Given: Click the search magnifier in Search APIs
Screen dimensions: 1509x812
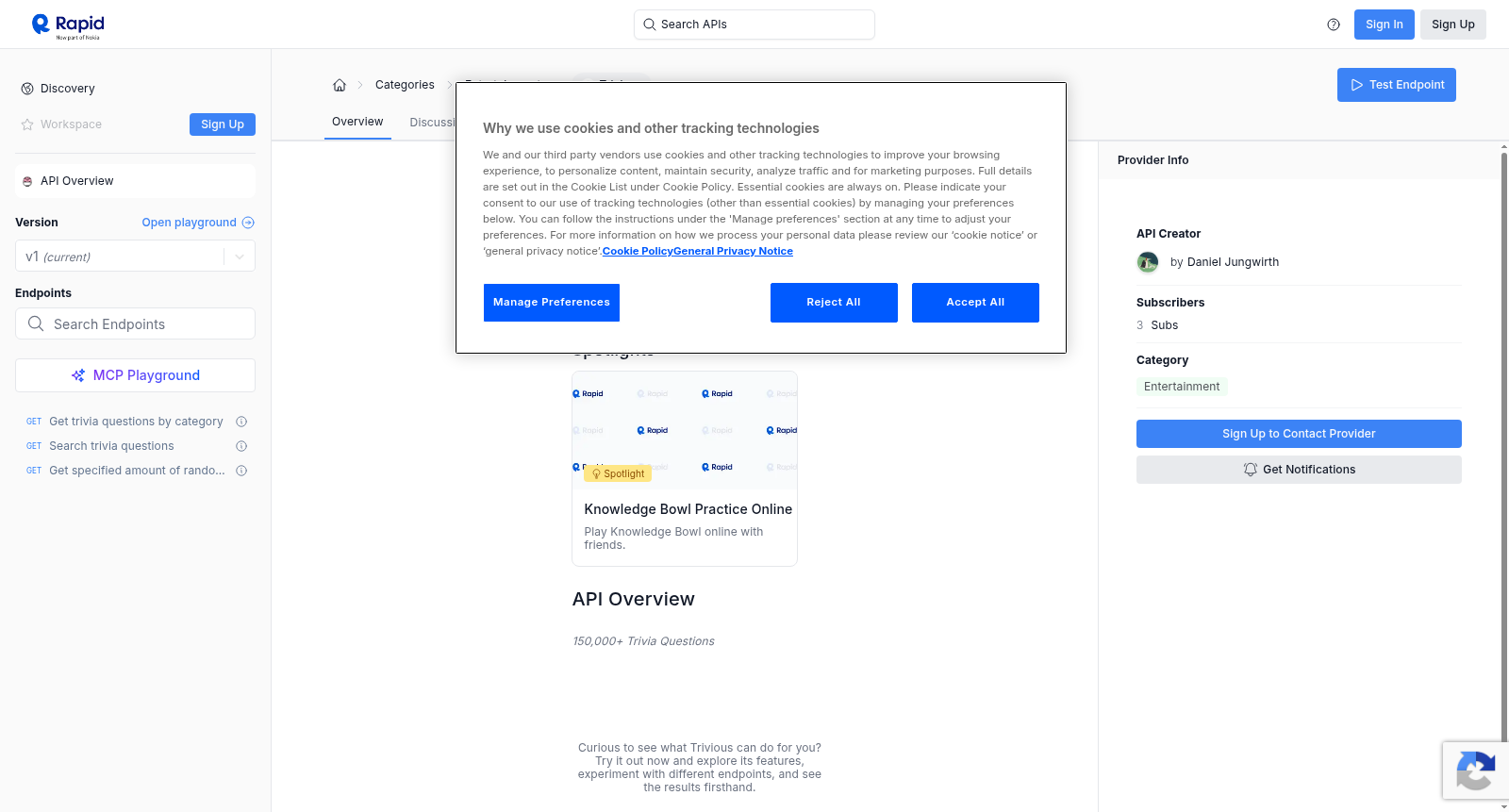Looking at the screenshot, I should 650,25.
